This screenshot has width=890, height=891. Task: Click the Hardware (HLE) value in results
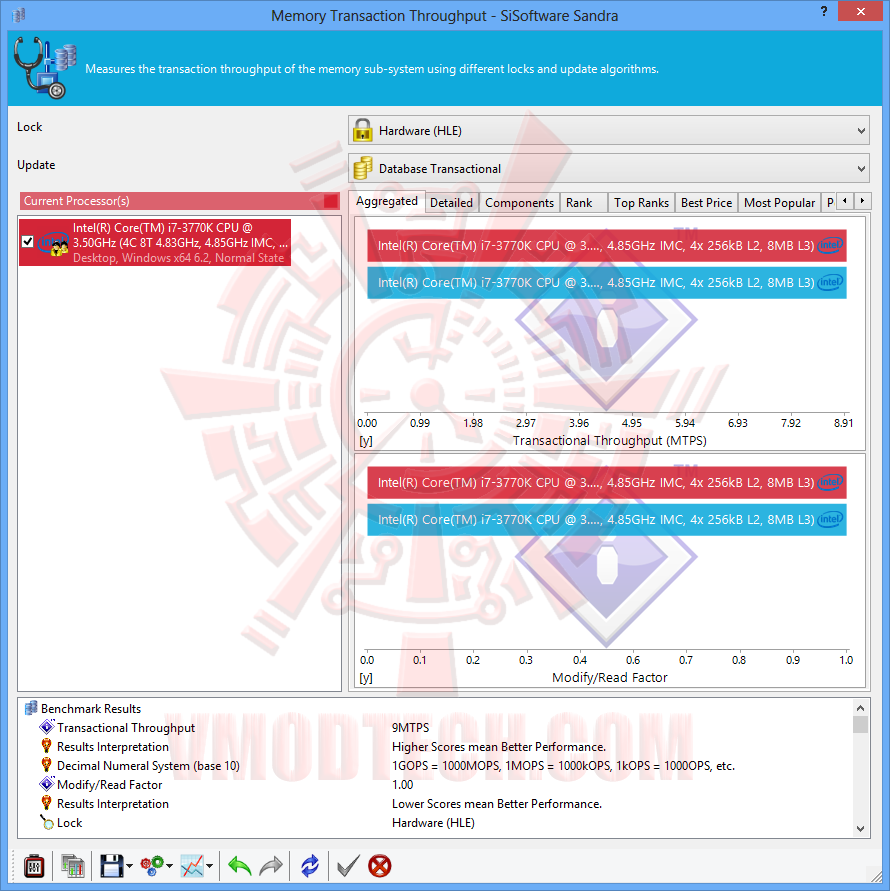pos(433,823)
